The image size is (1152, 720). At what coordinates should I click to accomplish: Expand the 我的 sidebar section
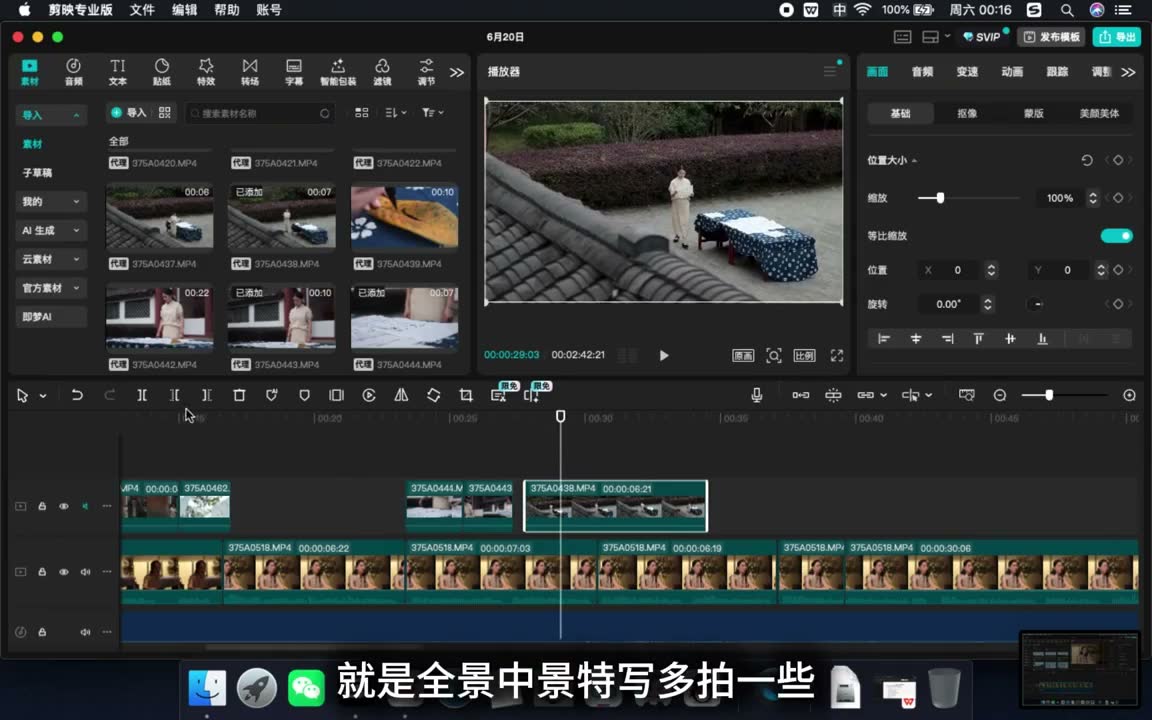(50, 201)
